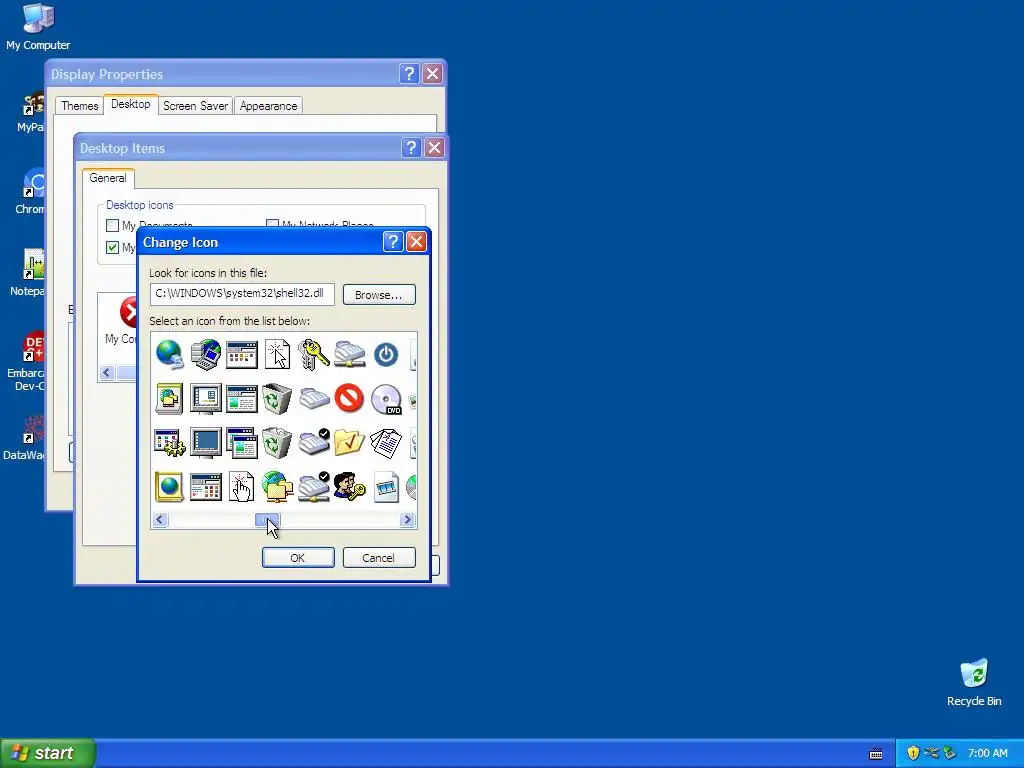Choose the red prohibited circle icon
This screenshot has height=768, width=1024.
point(349,398)
